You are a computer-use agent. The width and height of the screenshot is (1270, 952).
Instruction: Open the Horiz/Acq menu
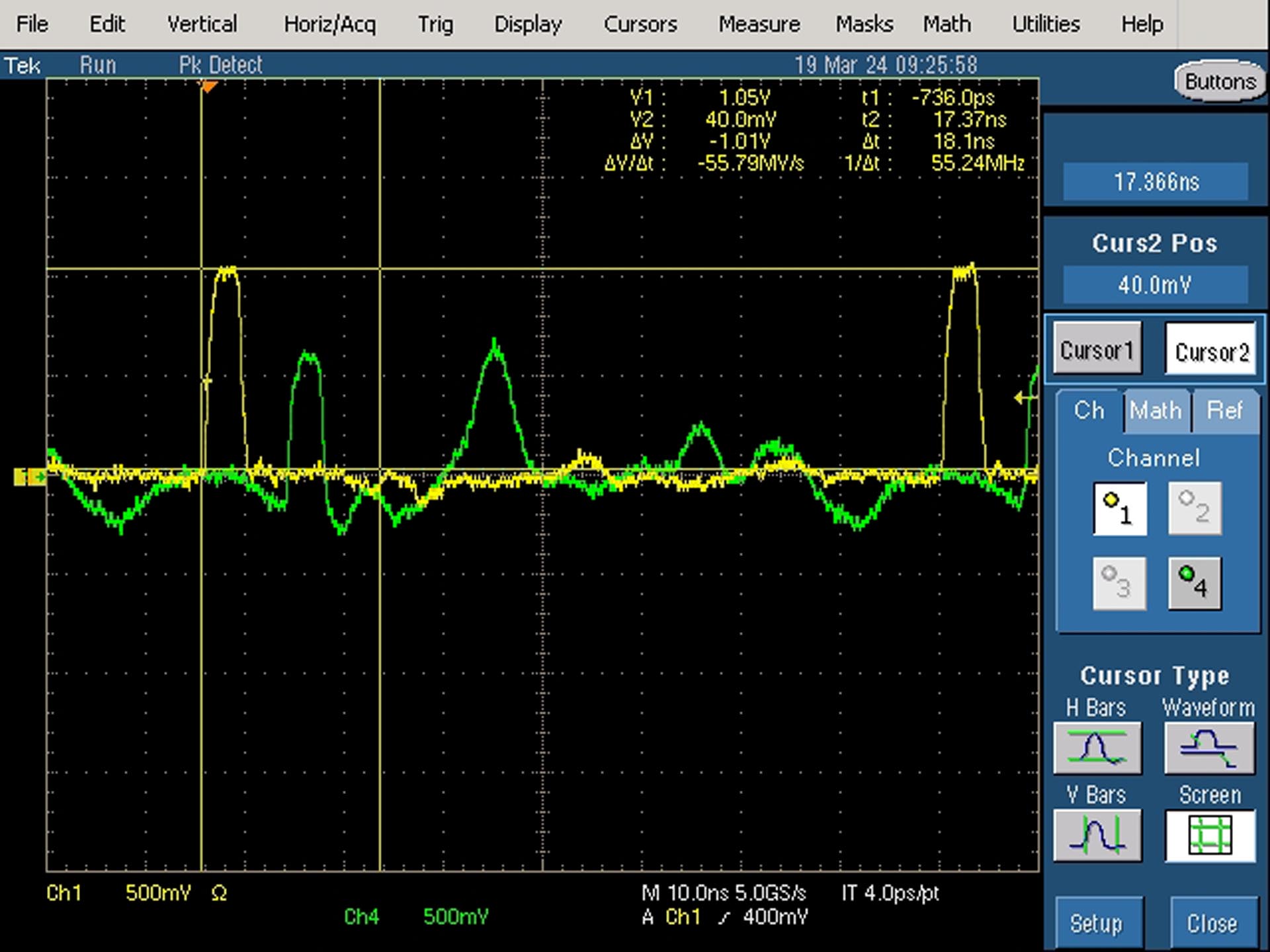[329, 24]
